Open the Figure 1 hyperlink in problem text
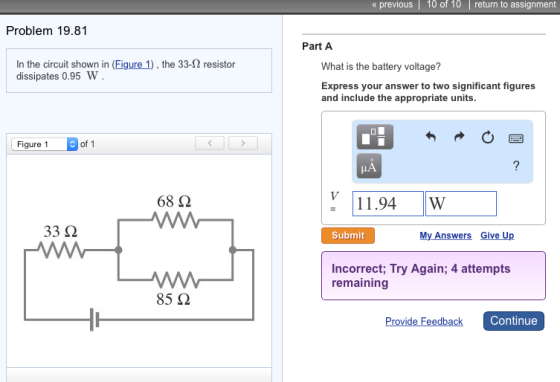 (x=132, y=64)
